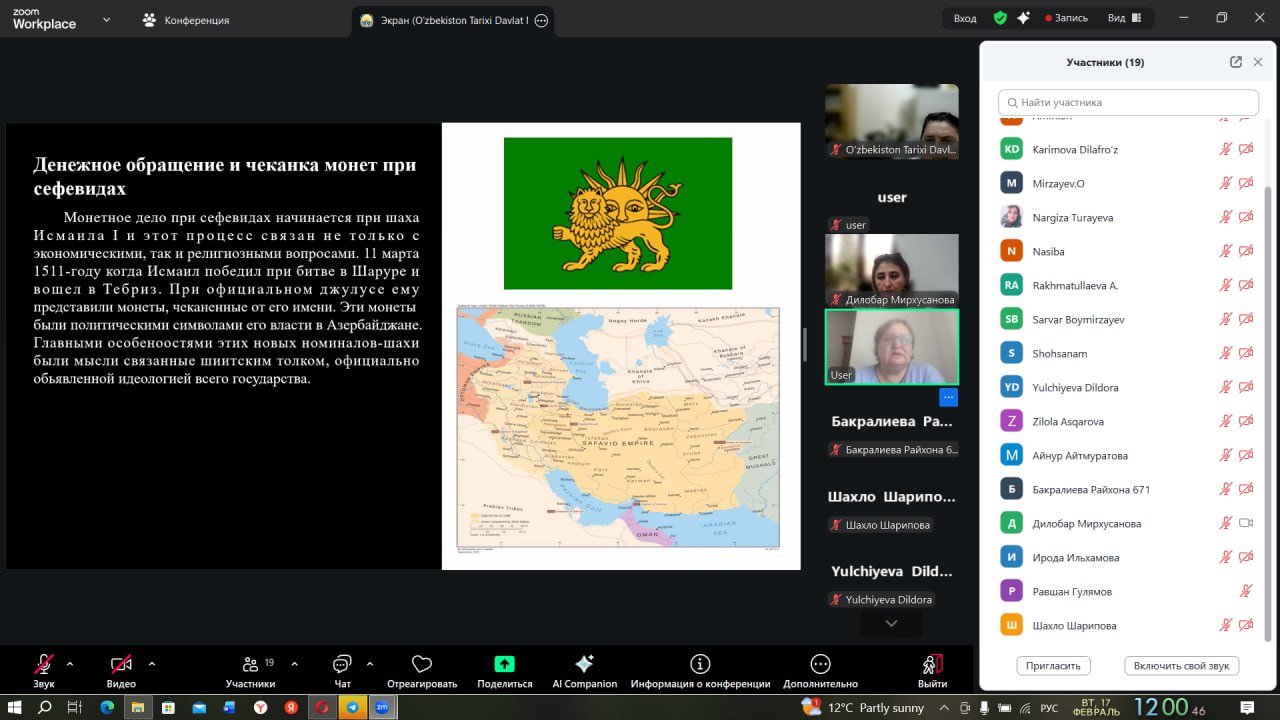Viewport: 1280px width, 720px height.
Task: Click the participant search field
Action: (1128, 102)
